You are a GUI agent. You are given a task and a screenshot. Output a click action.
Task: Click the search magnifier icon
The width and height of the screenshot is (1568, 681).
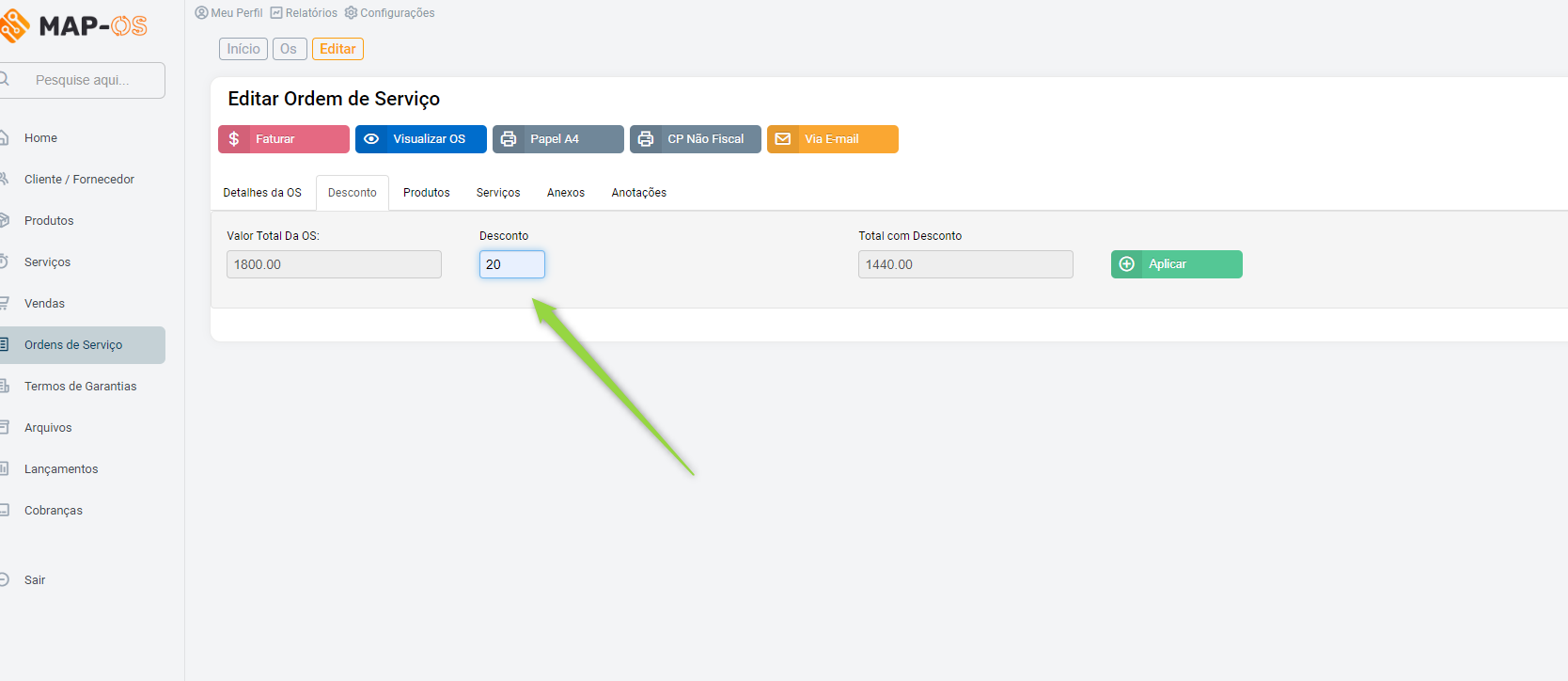pos(4,80)
